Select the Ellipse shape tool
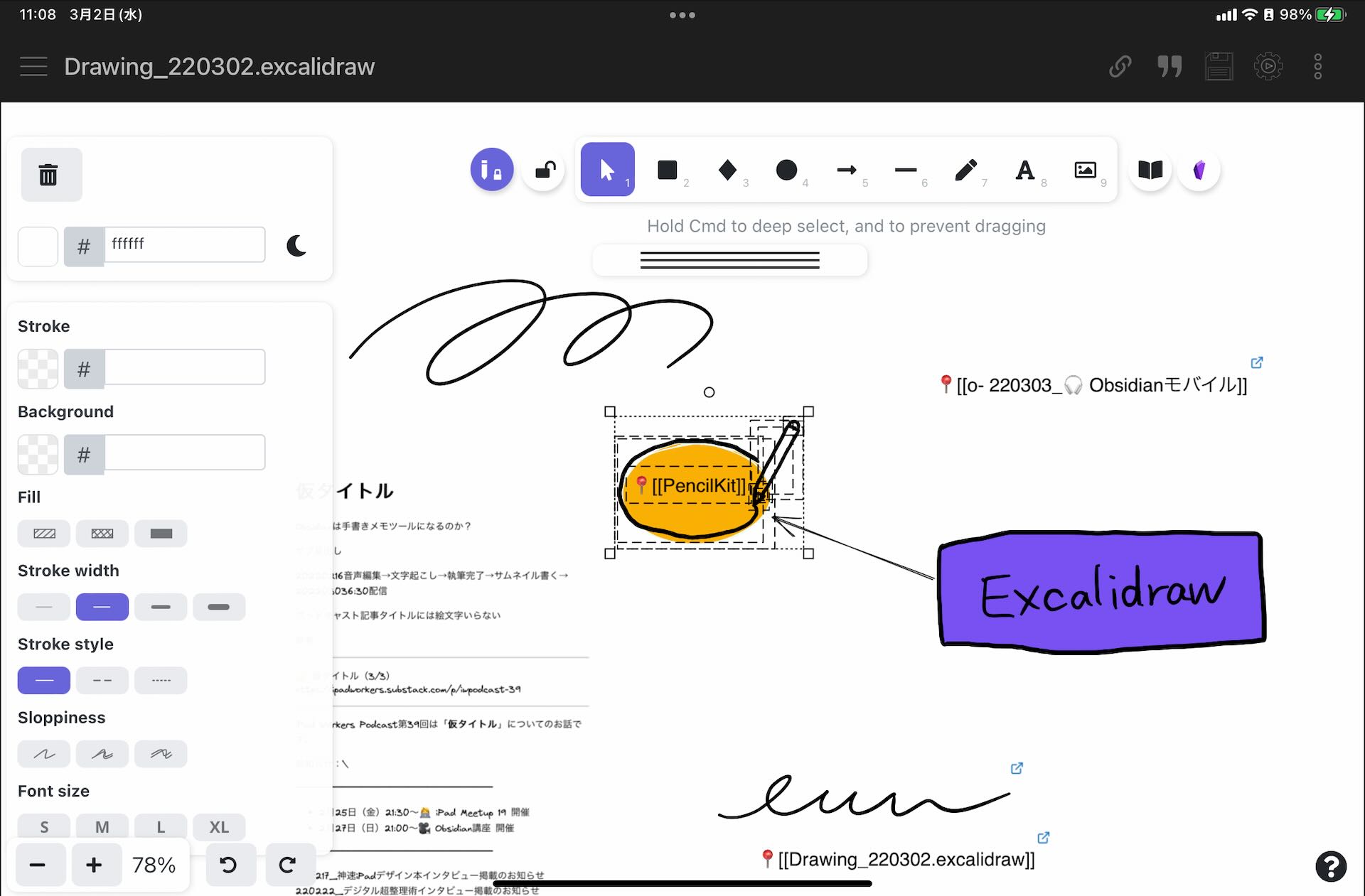The height and width of the screenshot is (896, 1365). 786,170
